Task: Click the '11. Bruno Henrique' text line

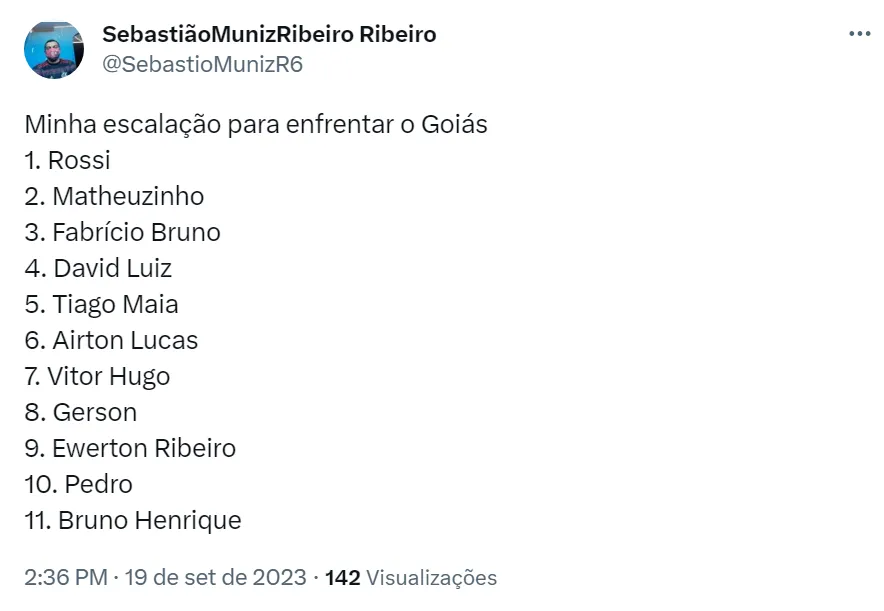Action: [x=133, y=520]
